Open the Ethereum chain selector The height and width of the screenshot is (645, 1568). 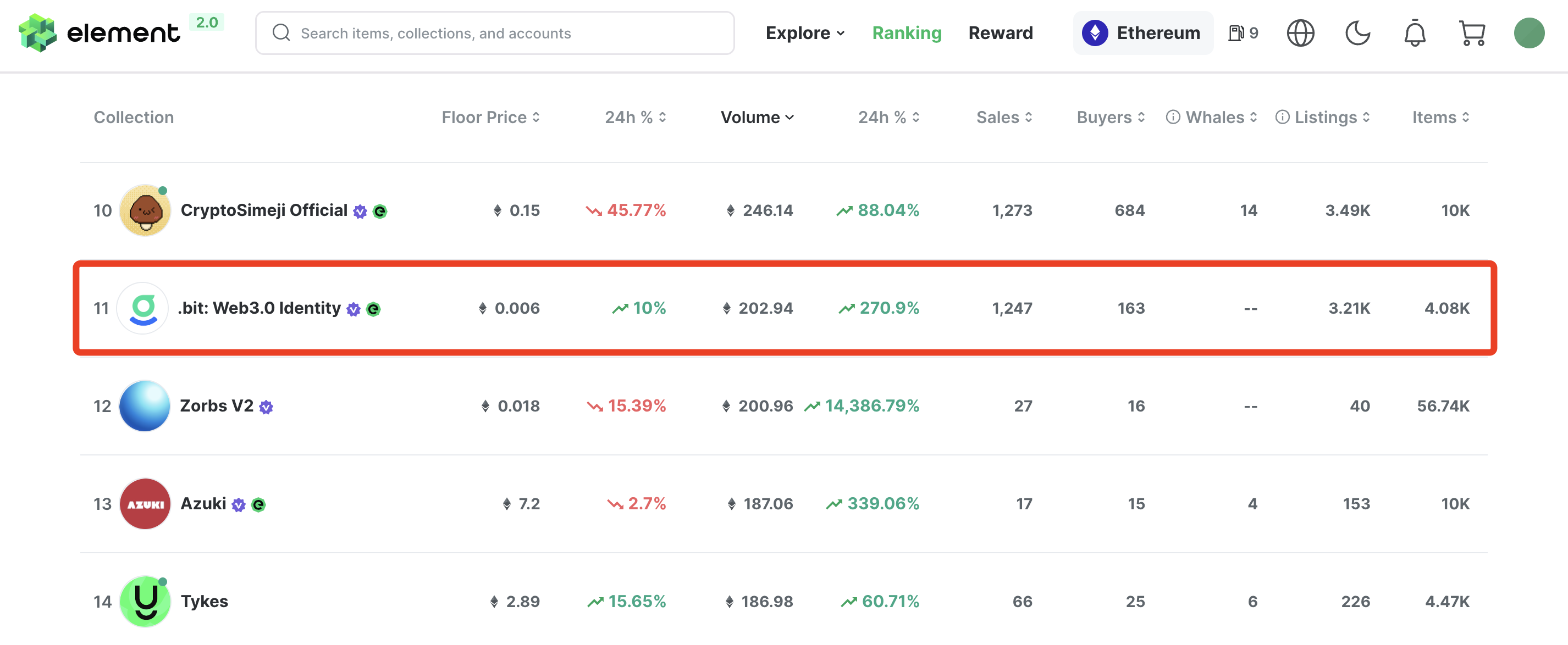(1142, 33)
